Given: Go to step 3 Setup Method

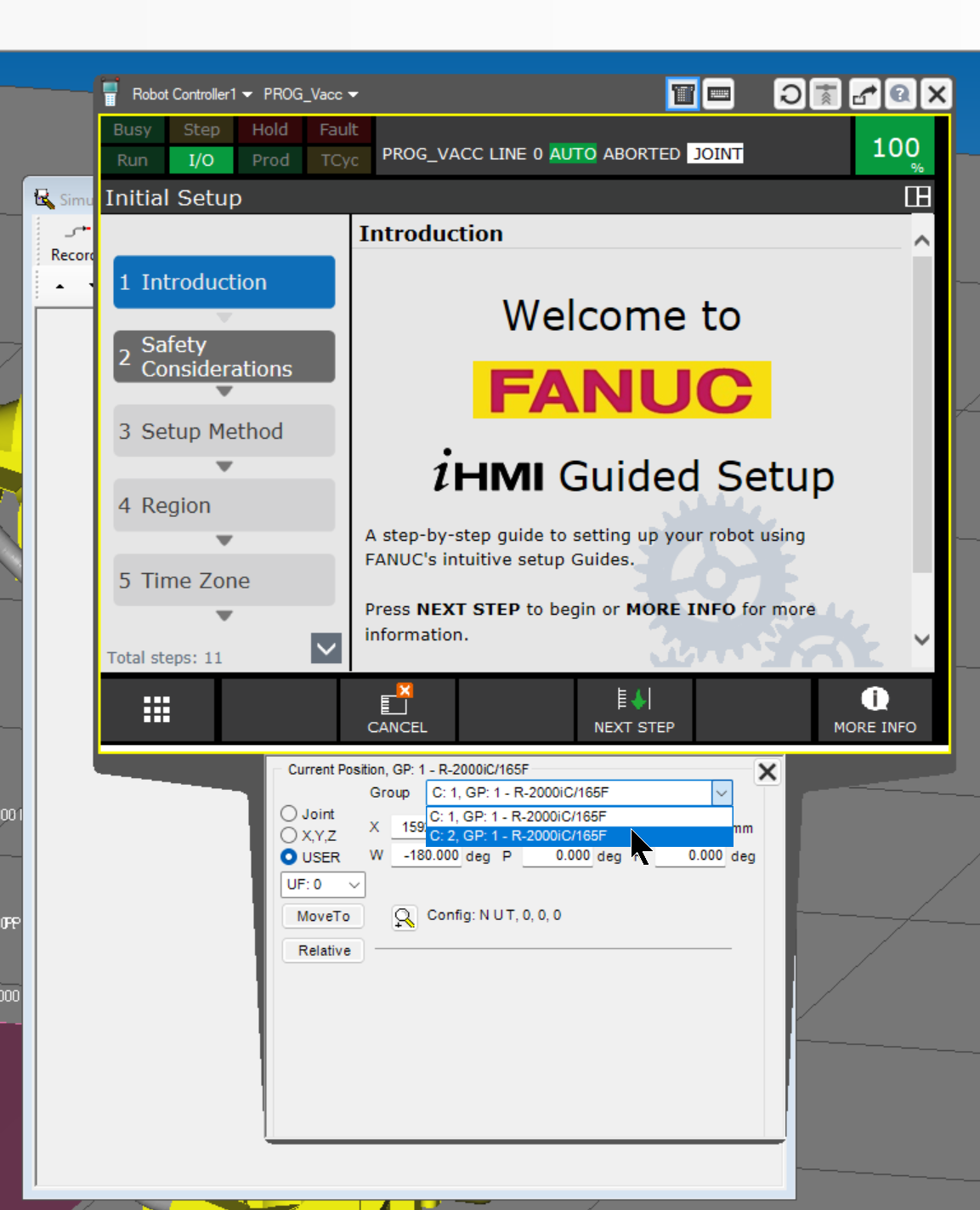Looking at the screenshot, I should click(x=224, y=431).
